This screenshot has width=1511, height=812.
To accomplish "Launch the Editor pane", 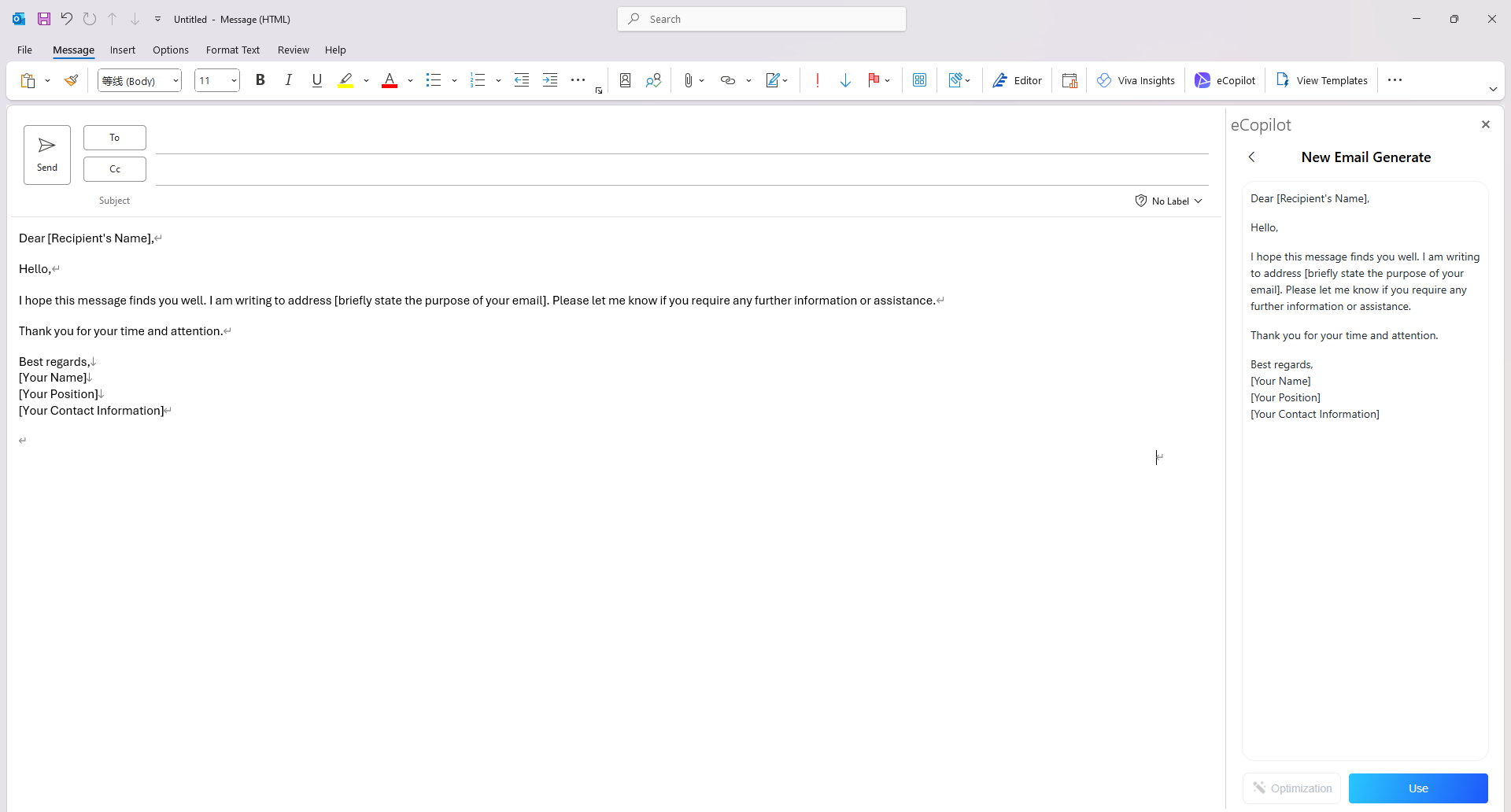I will click(x=1017, y=79).
